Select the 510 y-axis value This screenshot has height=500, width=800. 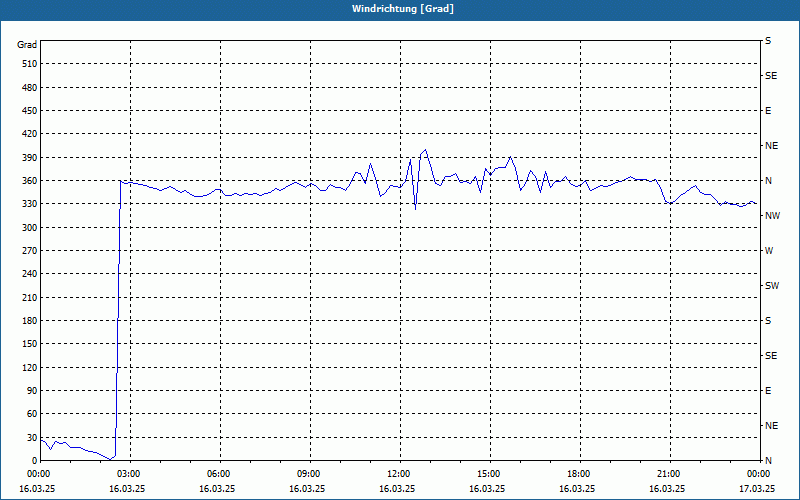30,64
